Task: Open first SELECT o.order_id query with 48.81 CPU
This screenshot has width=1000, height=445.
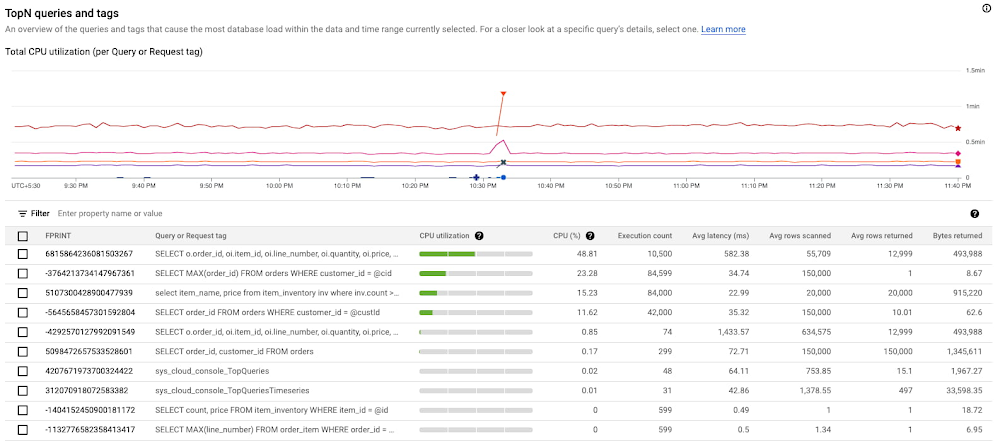Action: click(277, 254)
